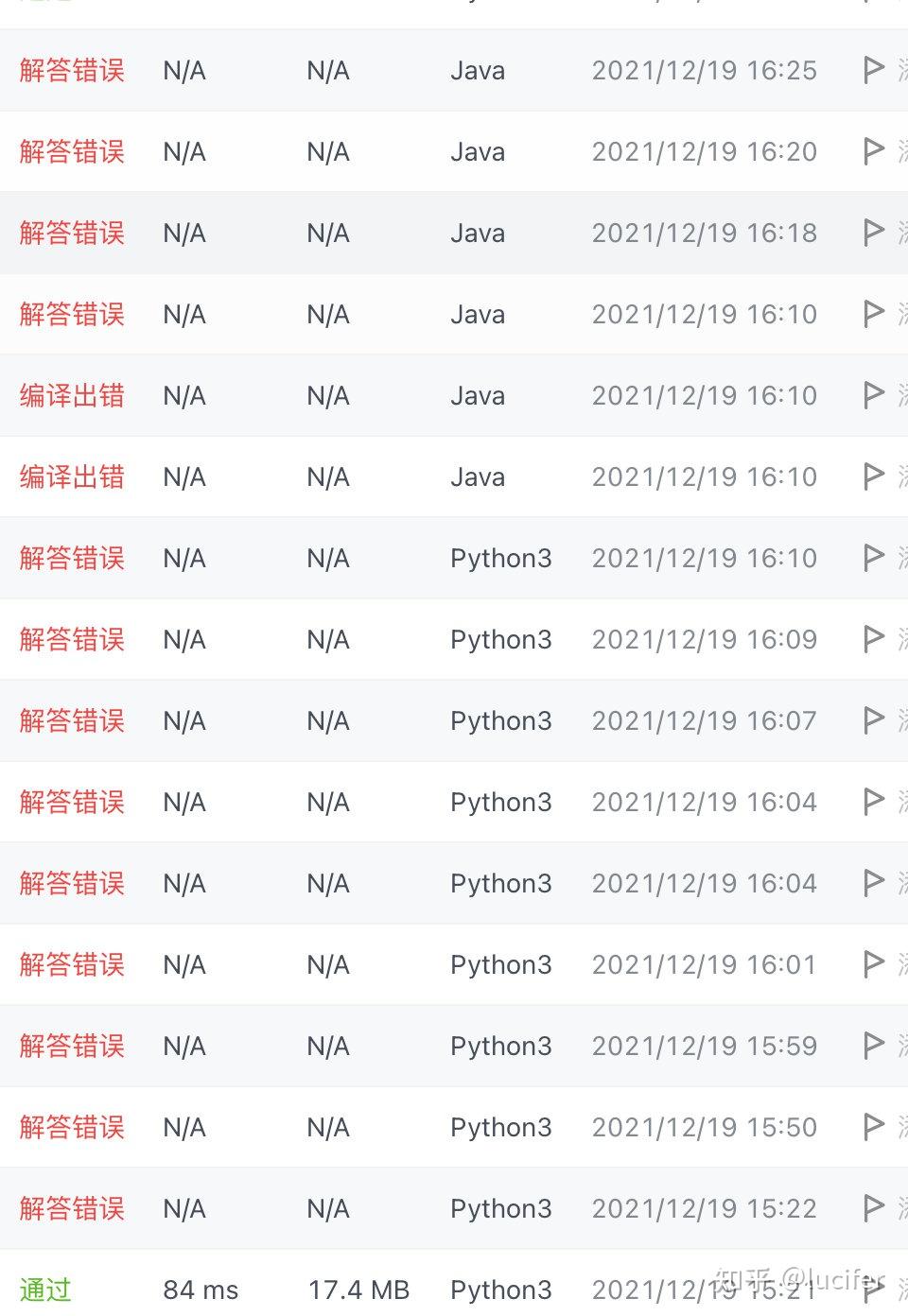Image resolution: width=908 pixels, height=1316 pixels.
Task: Open the 解答错误 result from 15:22
Action: pyautogui.click(x=72, y=1209)
